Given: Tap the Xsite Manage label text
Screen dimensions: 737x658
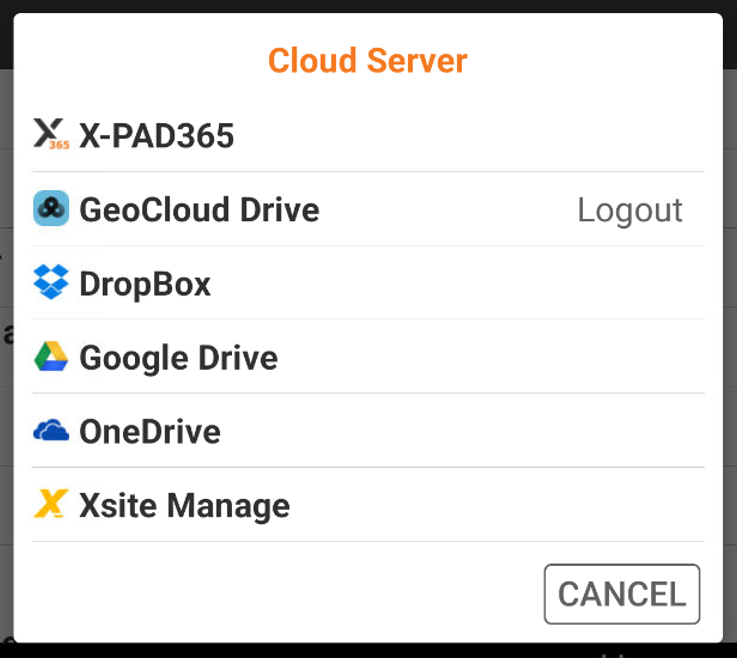Looking at the screenshot, I should (x=185, y=505).
